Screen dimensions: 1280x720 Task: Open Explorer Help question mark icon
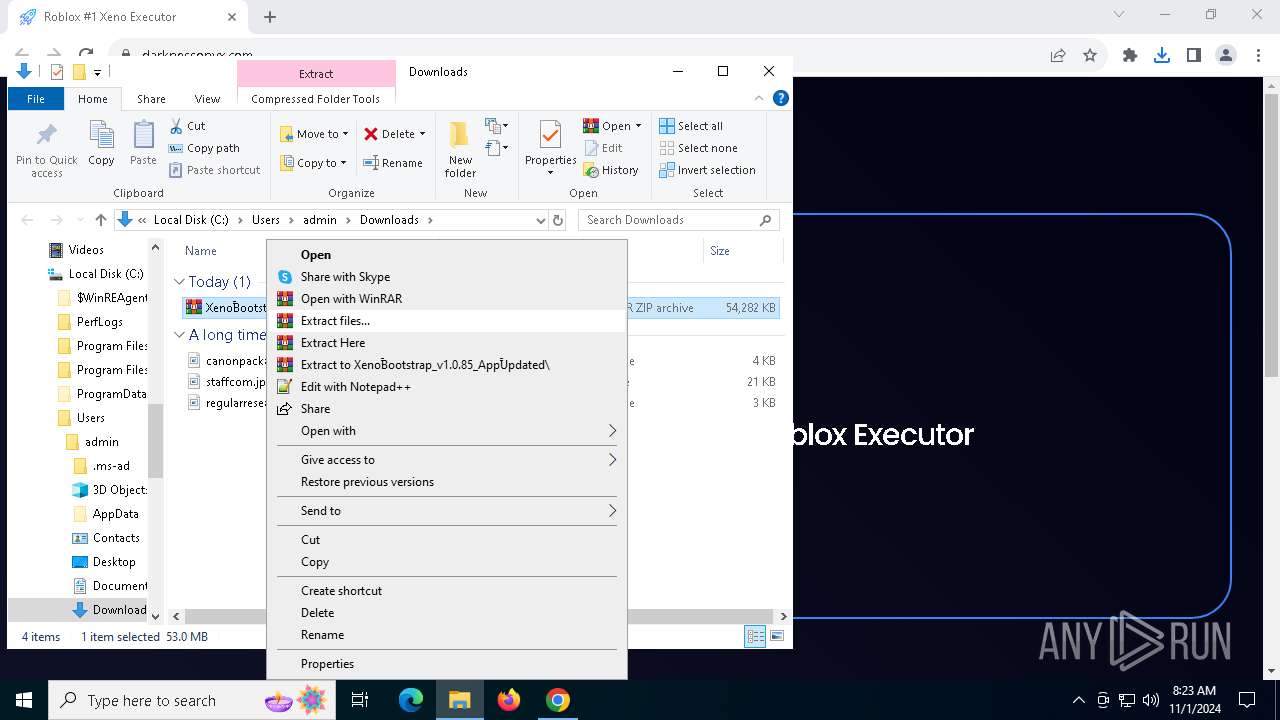(x=781, y=98)
